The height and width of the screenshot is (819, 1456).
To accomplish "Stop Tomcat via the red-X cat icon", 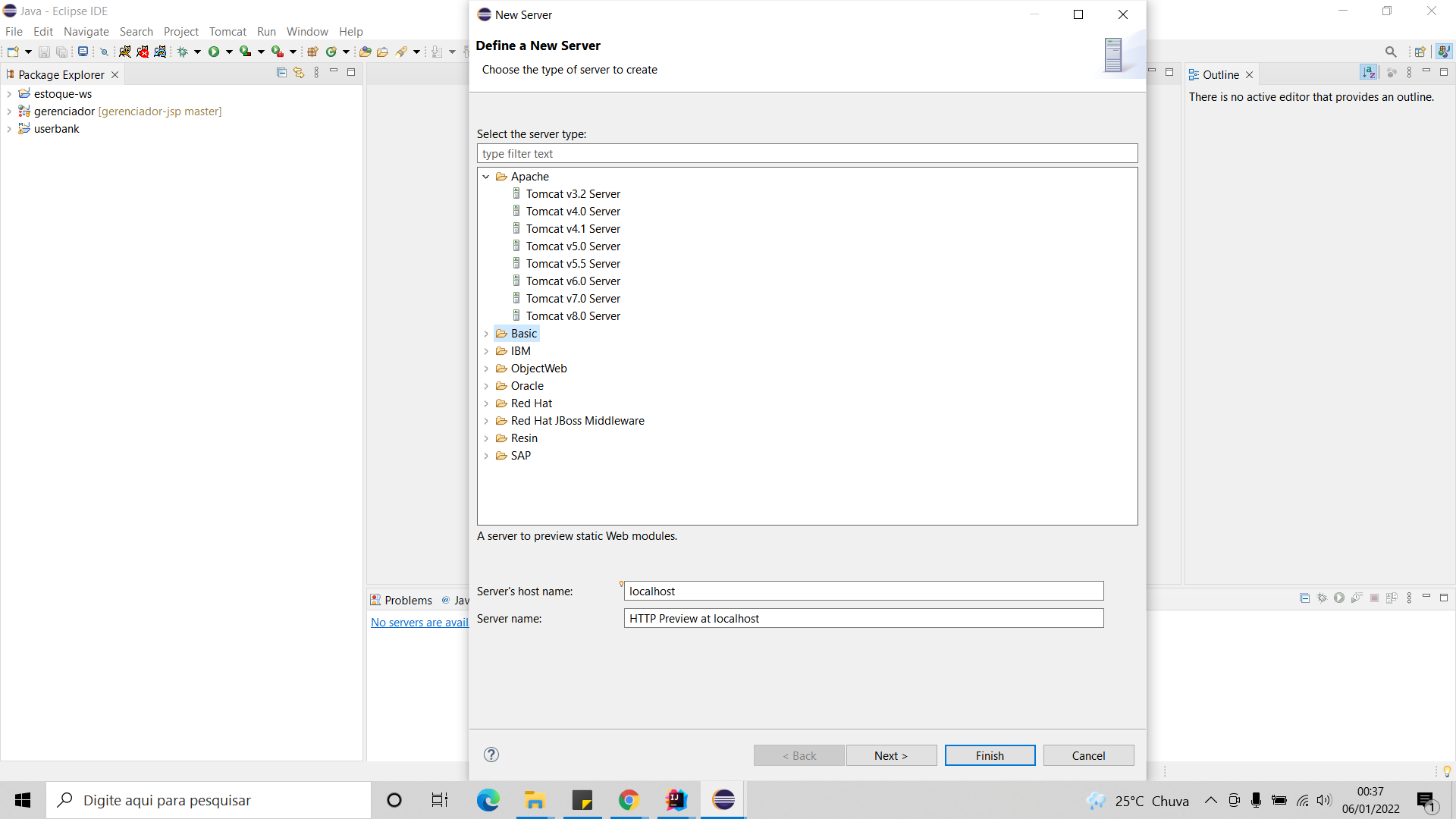I will tap(143, 52).
